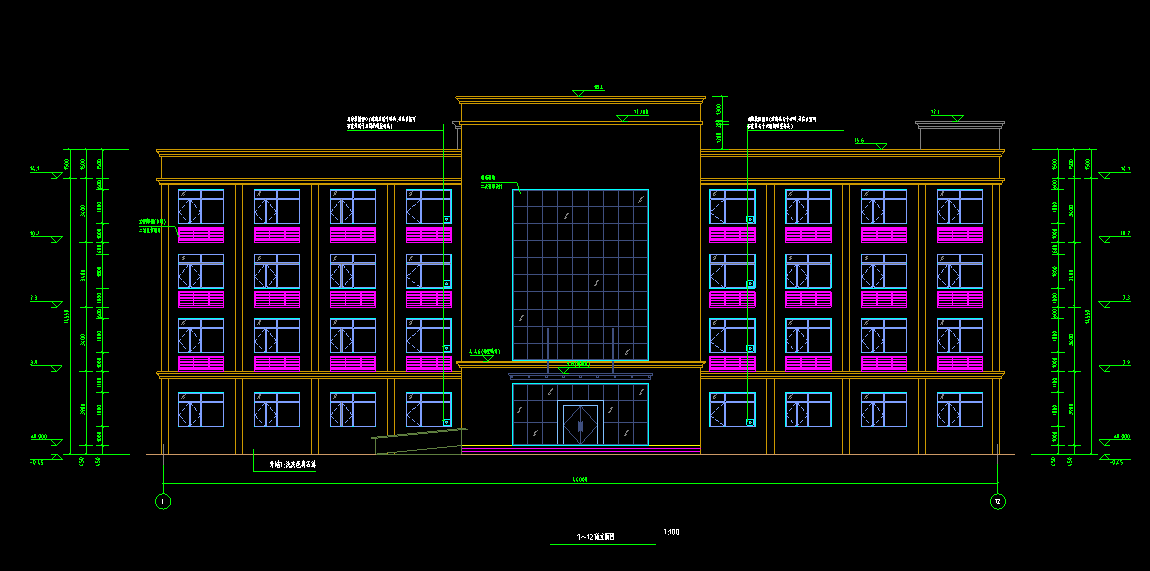
Task: Select the plinth material note below ground line
Action: point(291,465)
